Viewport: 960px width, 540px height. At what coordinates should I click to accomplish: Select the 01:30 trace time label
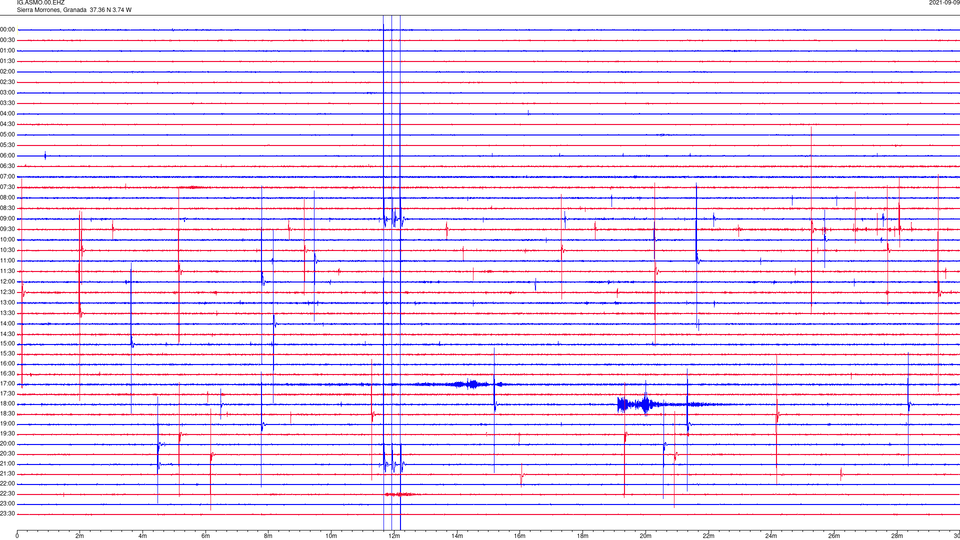pyautogui.click(x=8, y=61)
